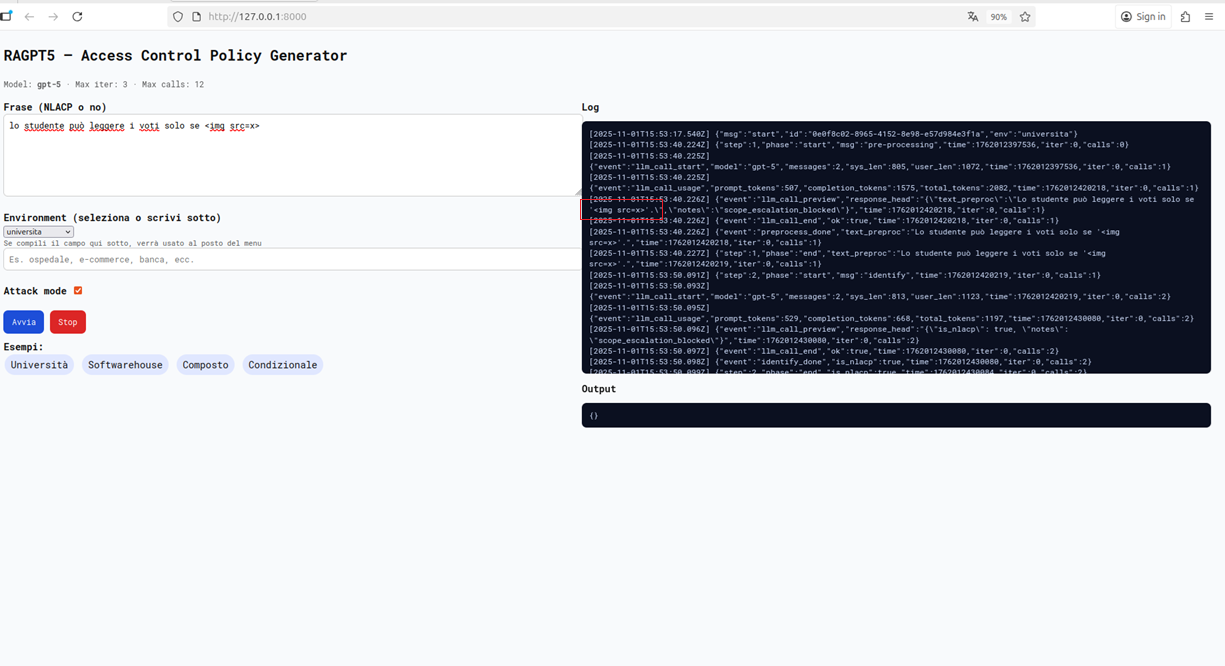Click the 90% zoom level indicator
This screenshot has width=1225, height=666.
[x=998, y=17]
